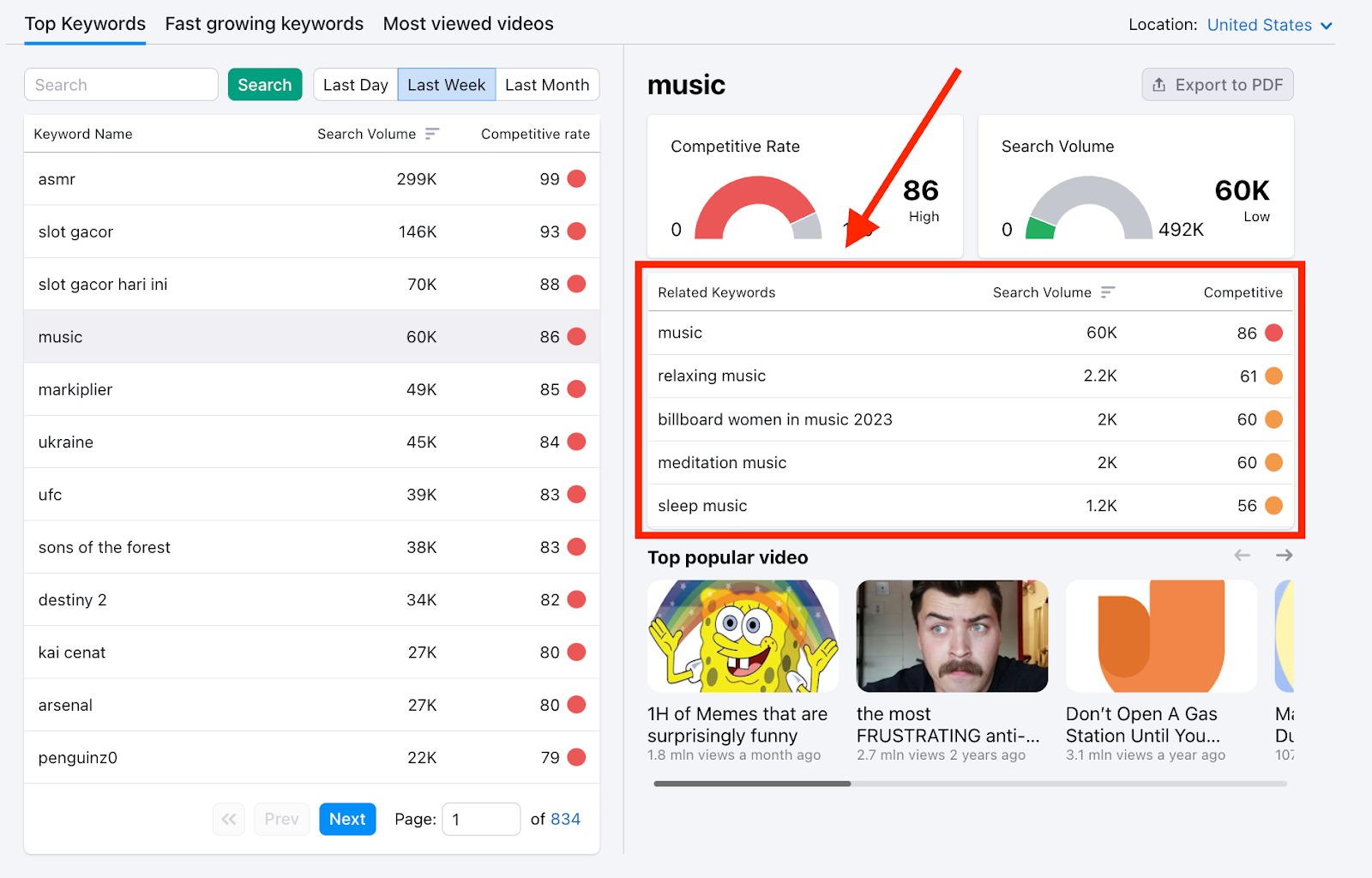Click the Next pagination button
This screenshot has width=1372, height=878.
346,819
